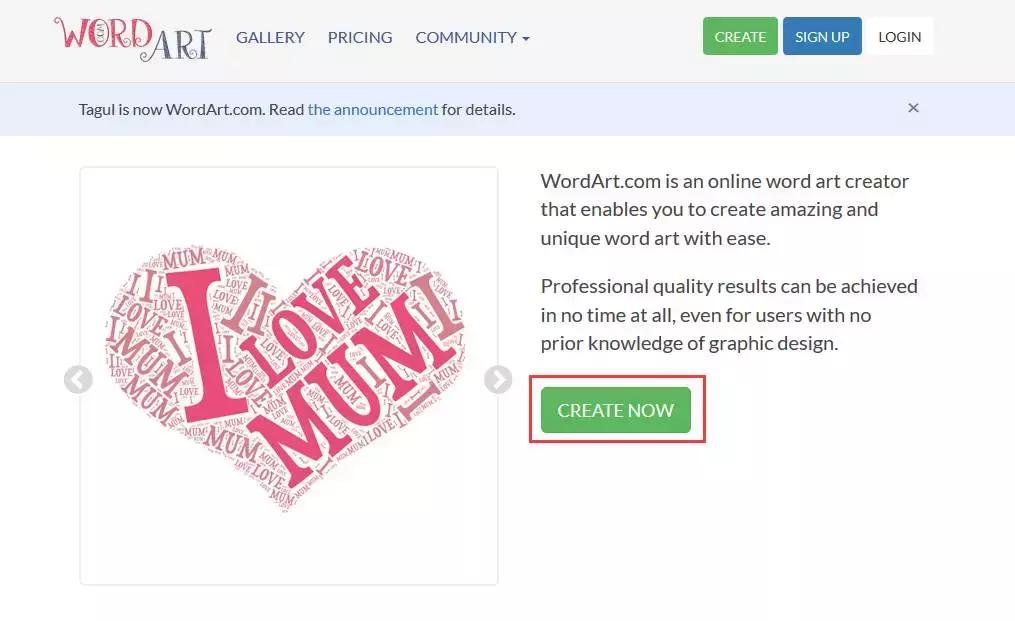
Task: Follow the announcement link
Action: click(x=373, y=110)
